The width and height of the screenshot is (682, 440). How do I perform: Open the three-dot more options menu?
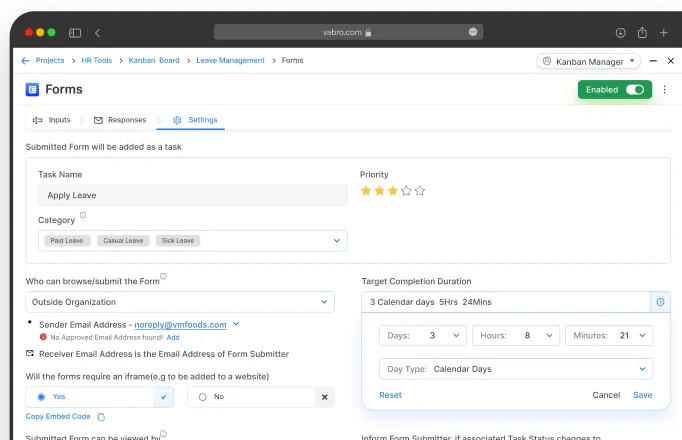click(665, 90)
